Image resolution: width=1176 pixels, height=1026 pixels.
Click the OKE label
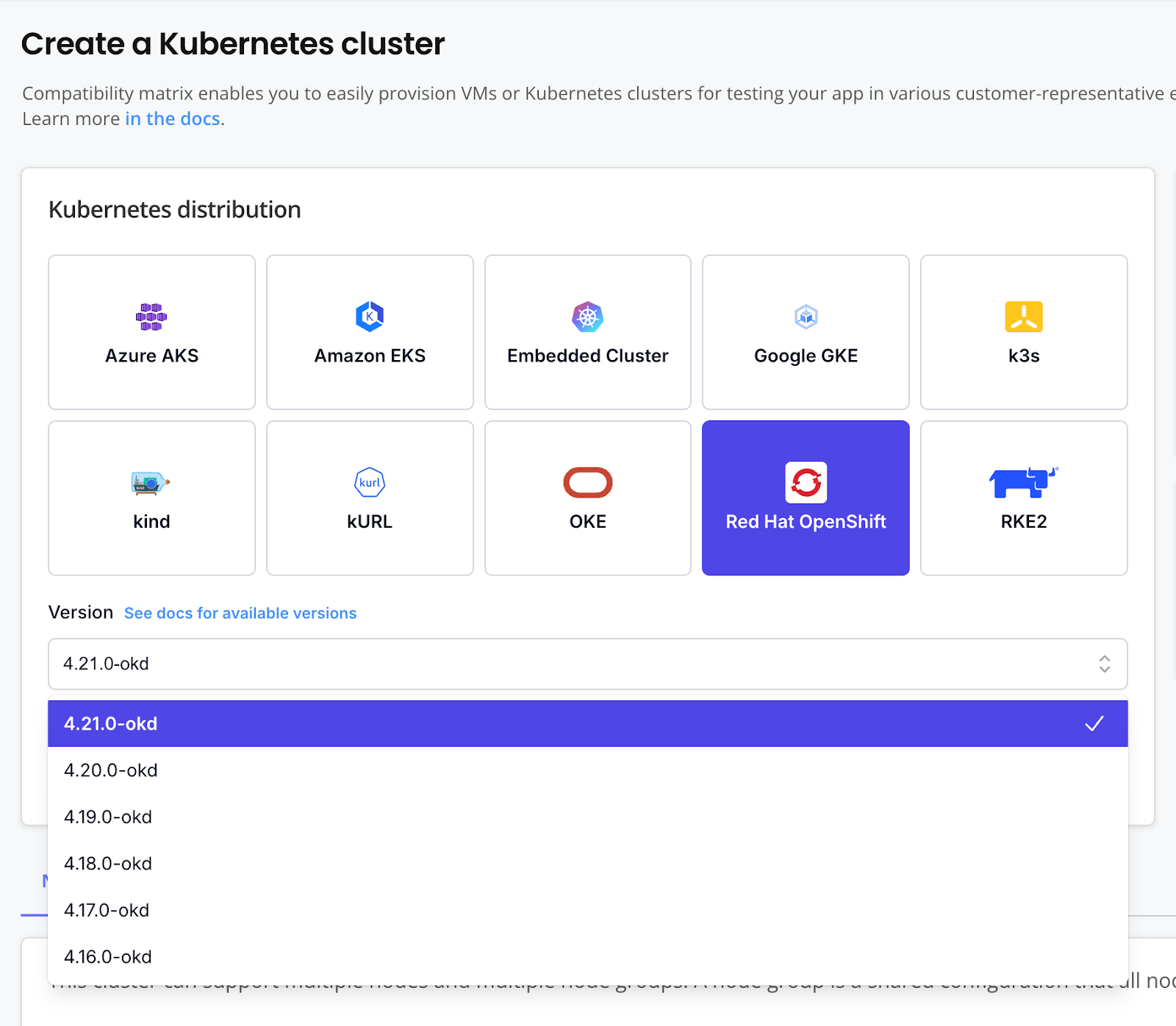587,522
